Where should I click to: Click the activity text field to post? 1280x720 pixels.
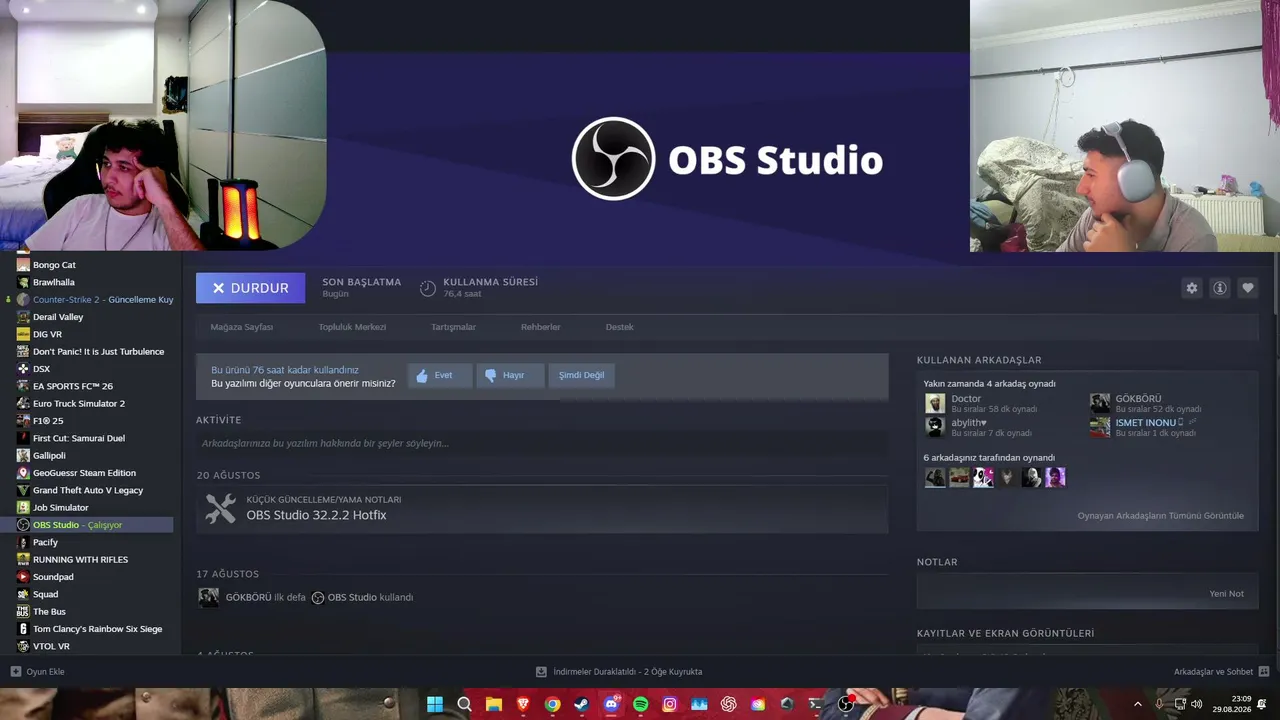pos(542,443)
